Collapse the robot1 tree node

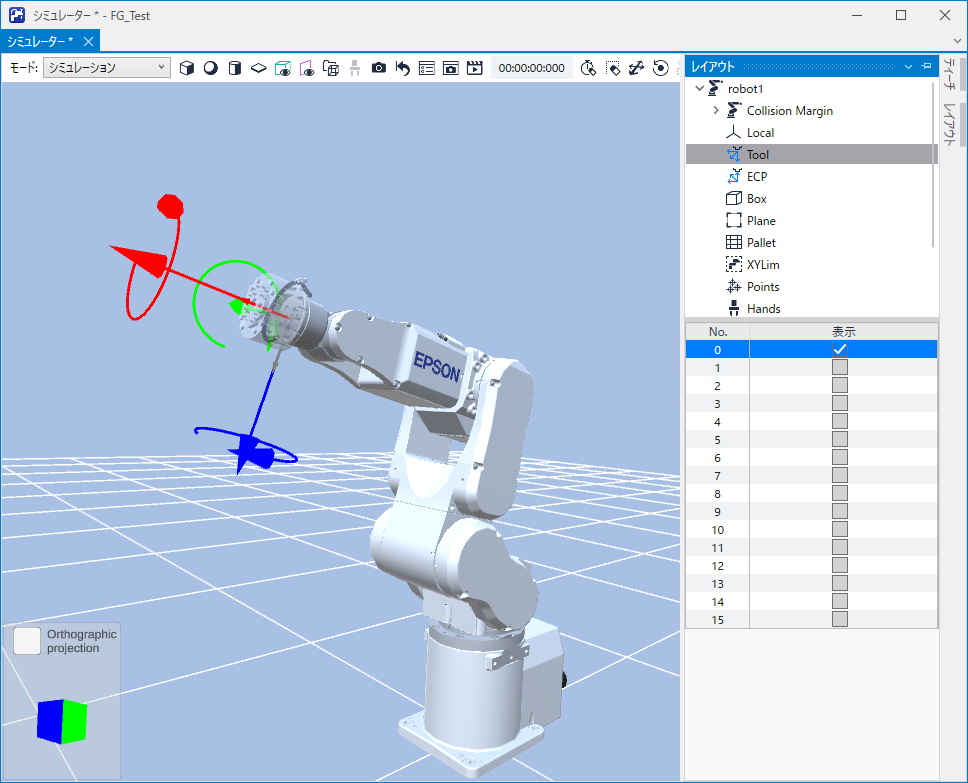[699, 89]
